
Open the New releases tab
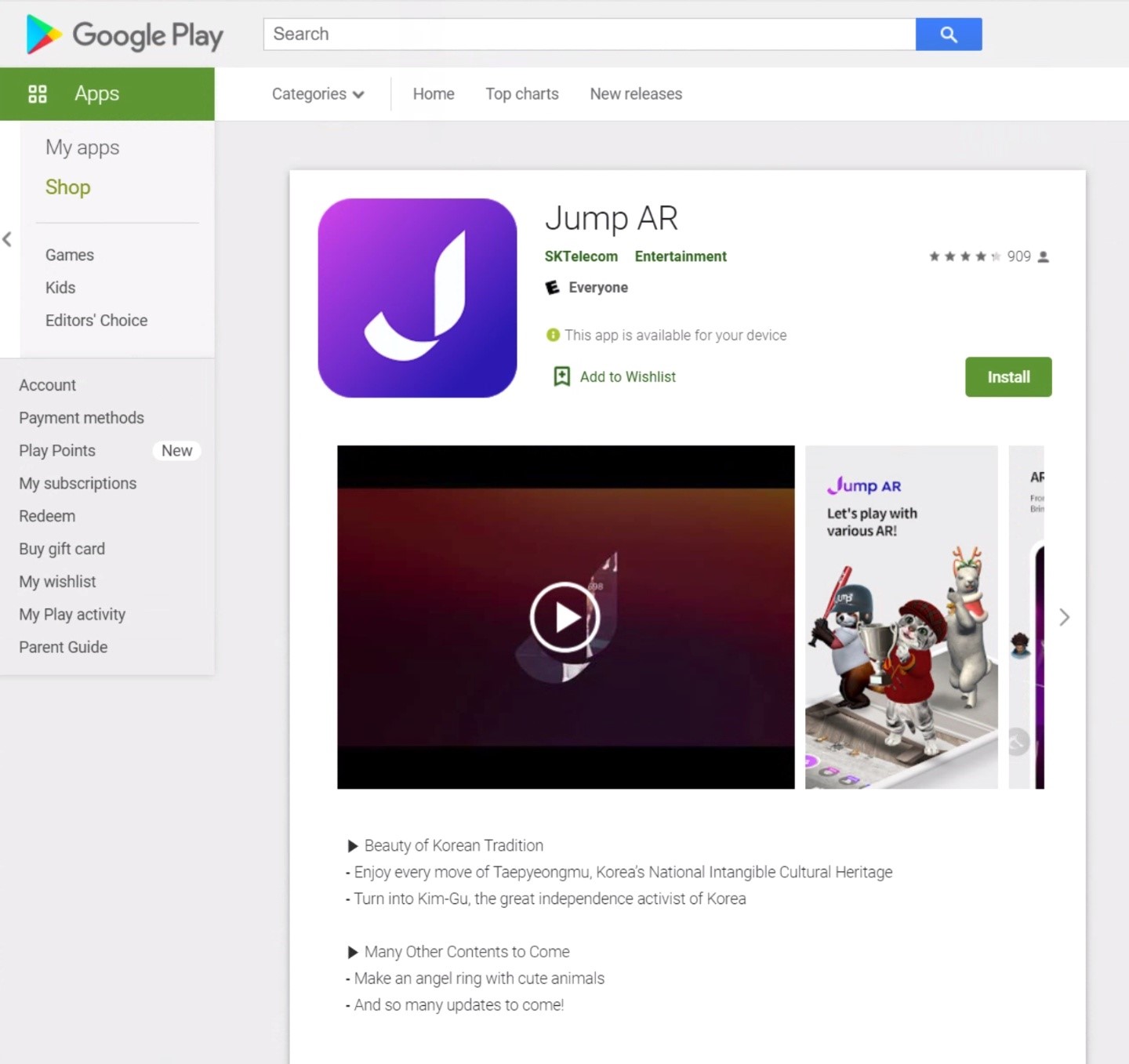click(x=636, y=94)
